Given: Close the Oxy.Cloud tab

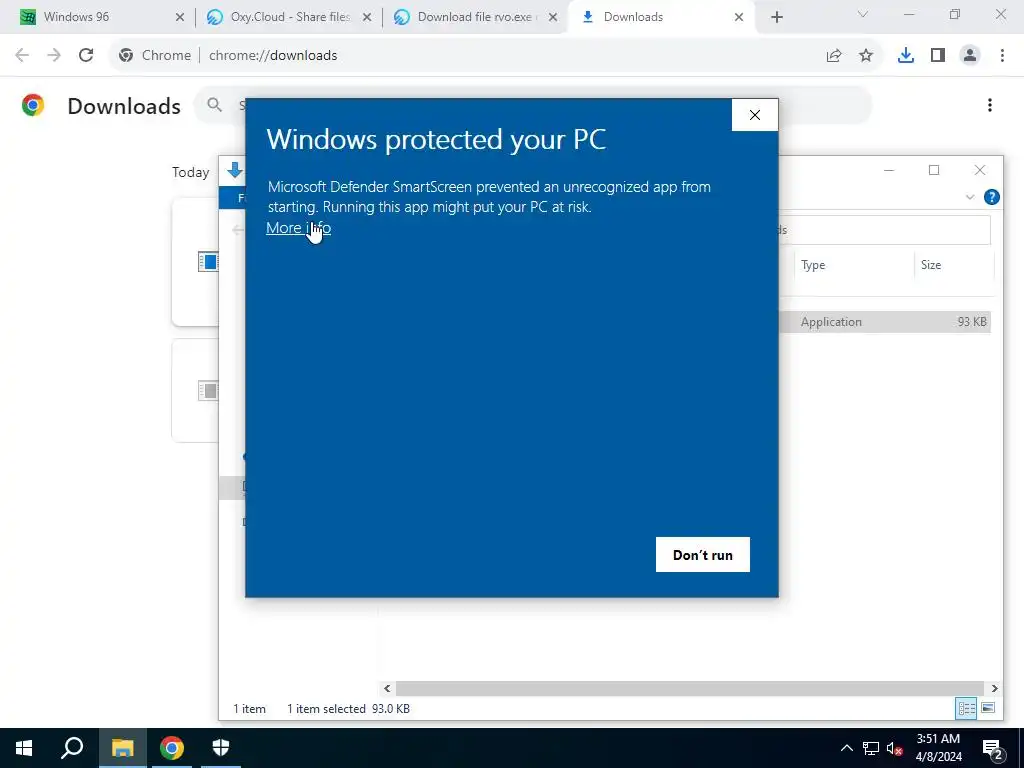Looking at the screenshot, I should click(x=367, y=17).
